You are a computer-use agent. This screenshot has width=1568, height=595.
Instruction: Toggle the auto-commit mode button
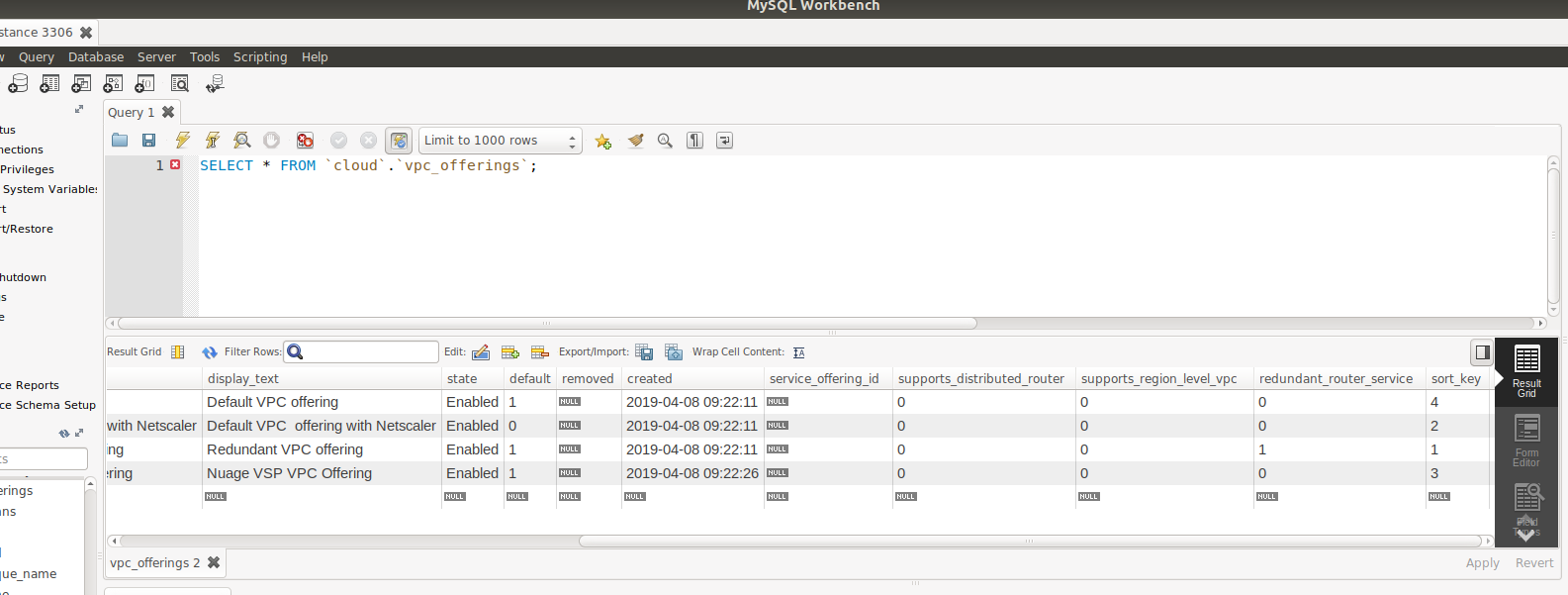pos(399,141)
